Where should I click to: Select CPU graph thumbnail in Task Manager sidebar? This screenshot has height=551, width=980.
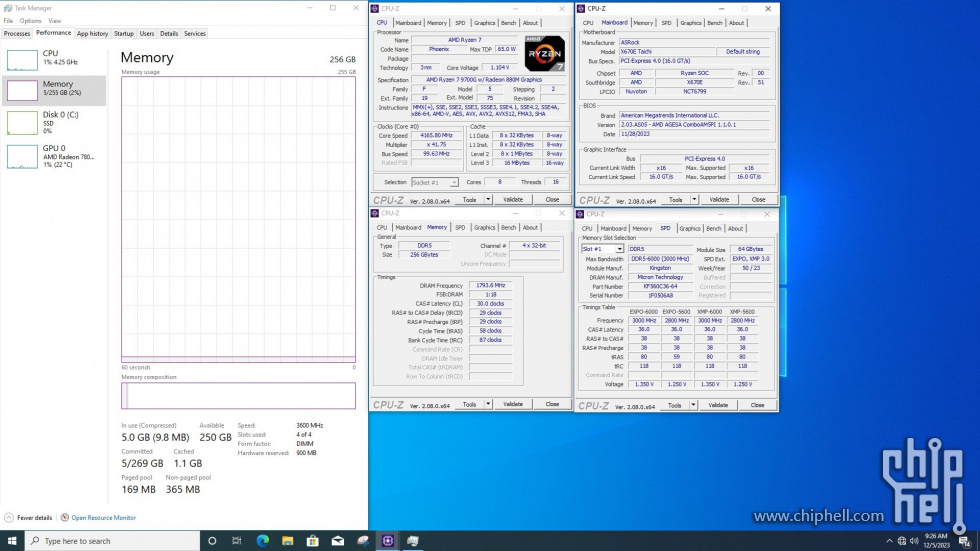point(22,59)
